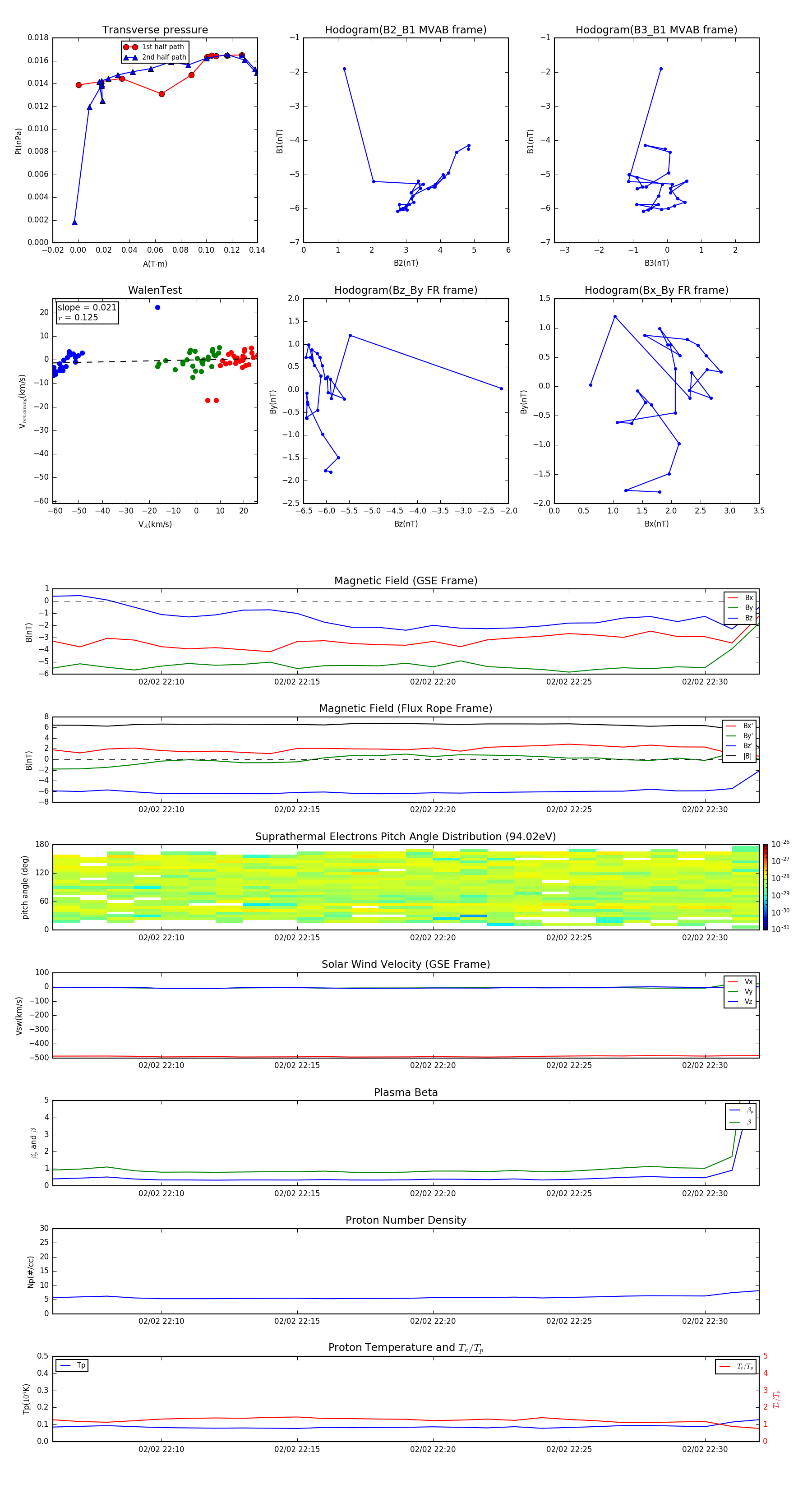Click the 'r = 0.125' annotation
This screenshot has height=1489, width=812.
pyautogui.click(x=78, y=317)
